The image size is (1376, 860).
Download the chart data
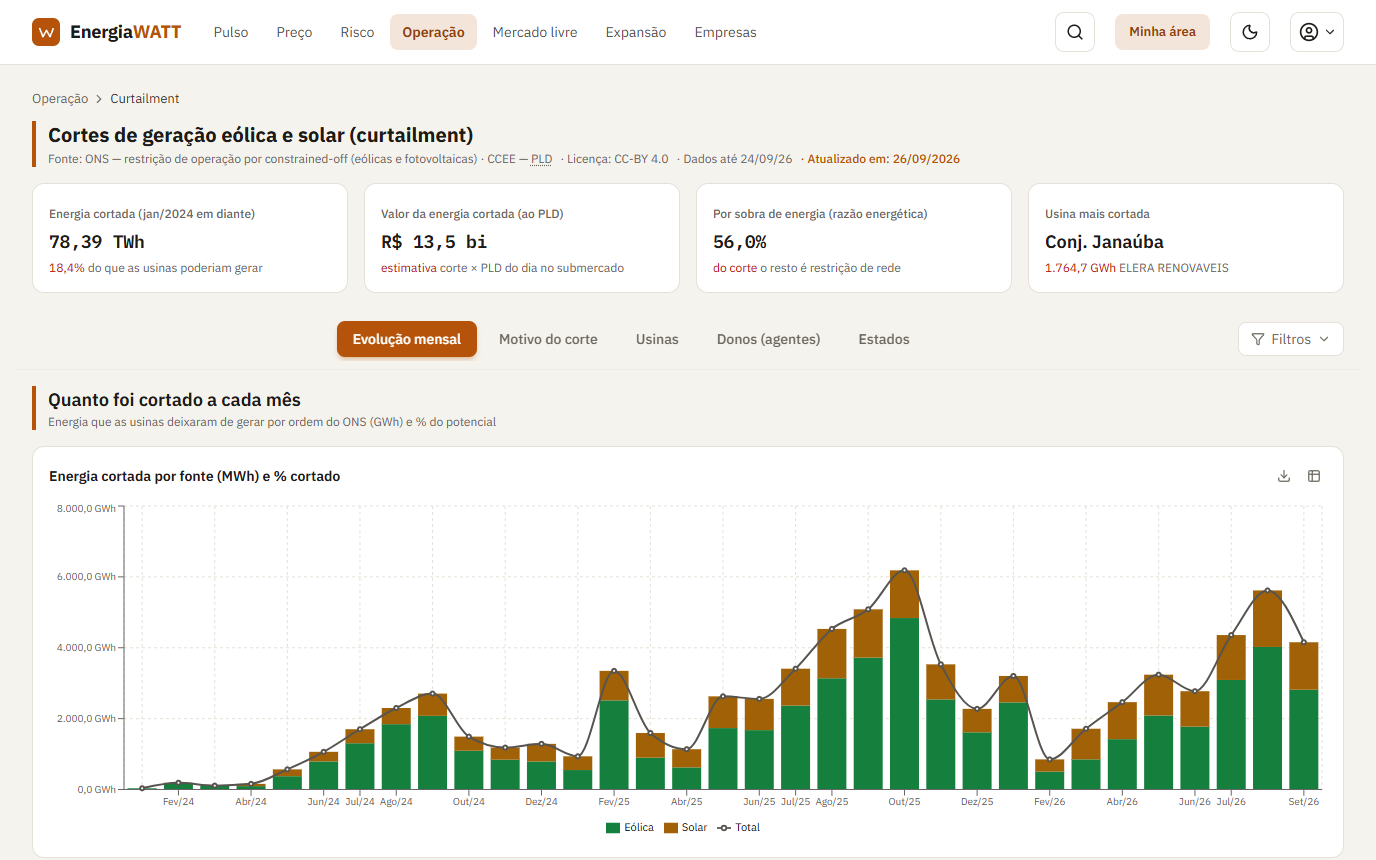pyautogui.click(x=1284, y=476)
